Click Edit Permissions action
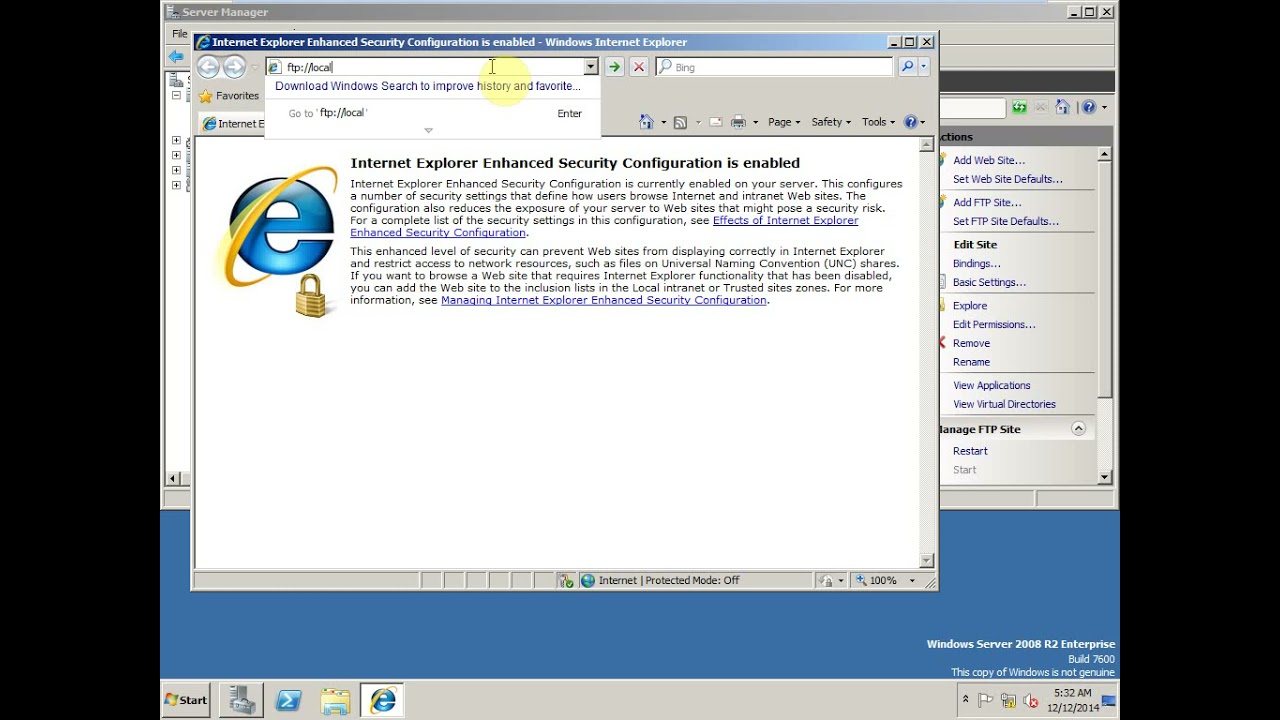 click(994, 325)
